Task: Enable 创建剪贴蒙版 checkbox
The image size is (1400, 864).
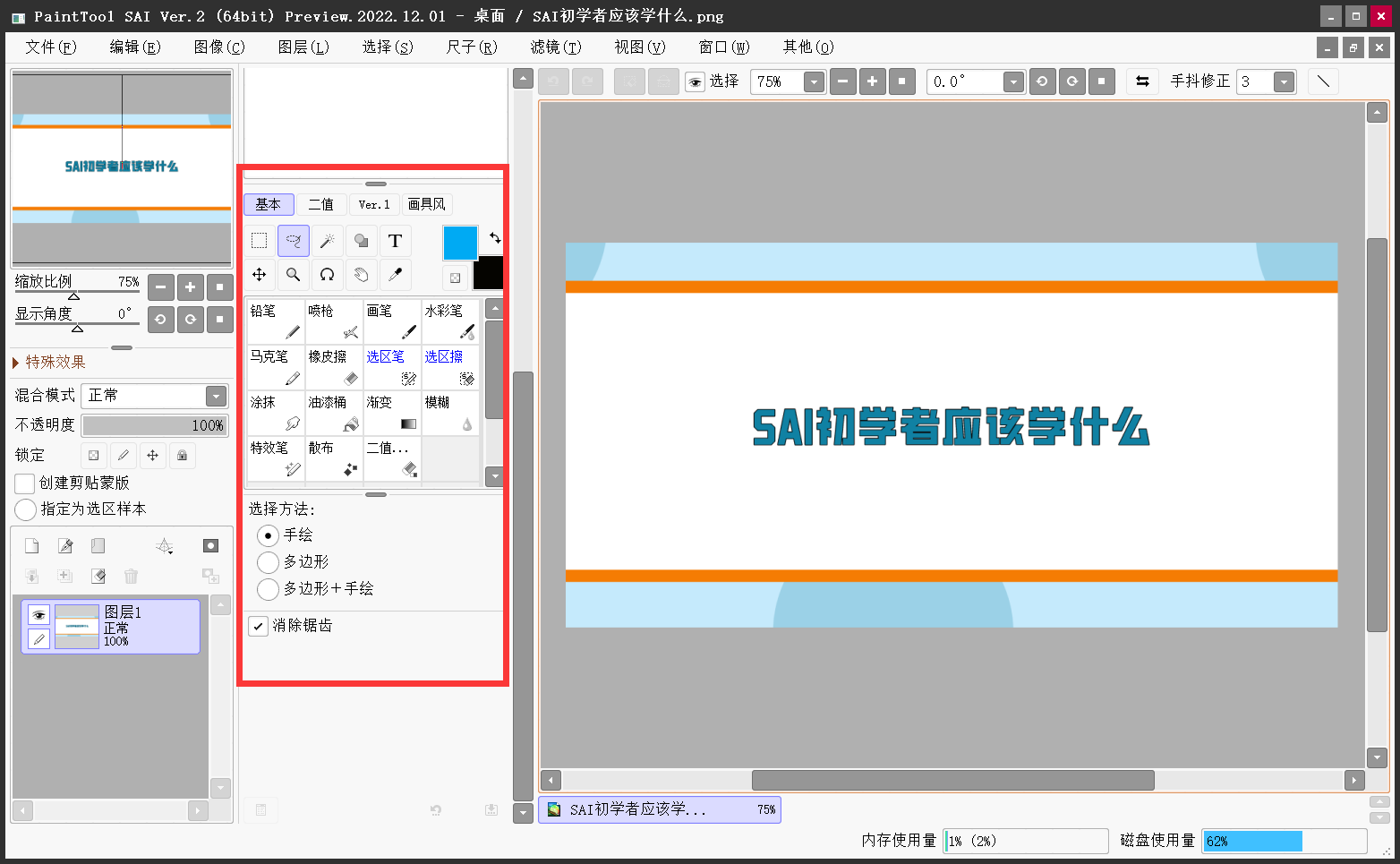Action: 25,483
